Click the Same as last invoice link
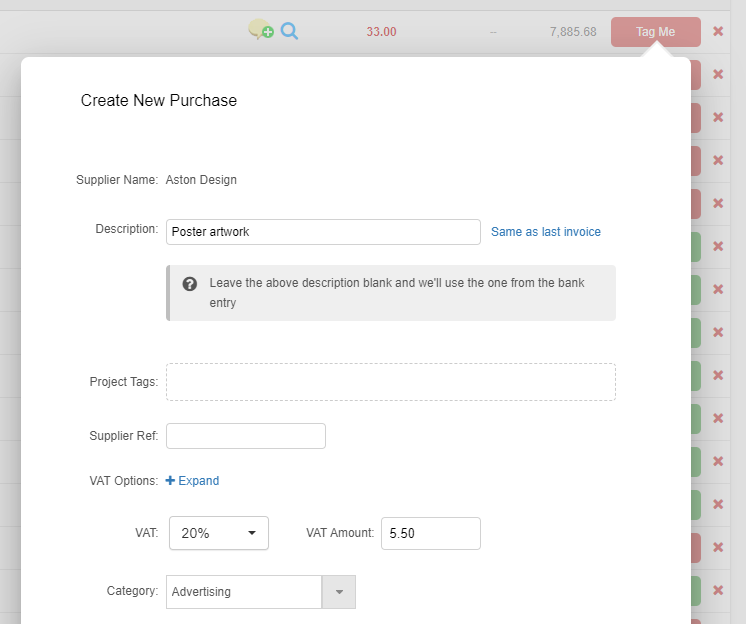 point(546,232)
